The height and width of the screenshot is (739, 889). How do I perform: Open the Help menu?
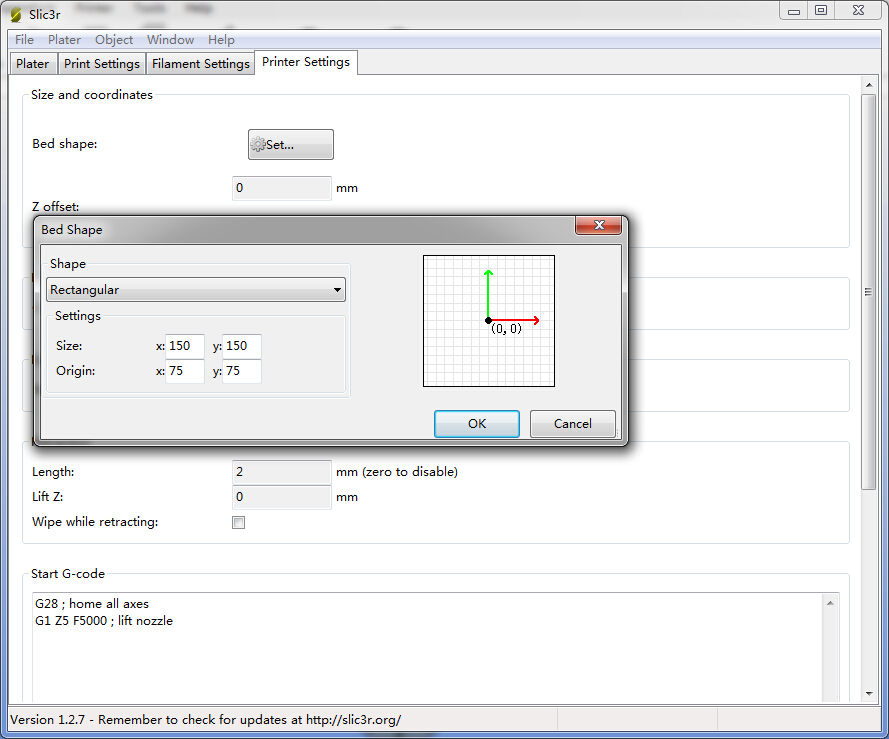(x=221, y=40)
